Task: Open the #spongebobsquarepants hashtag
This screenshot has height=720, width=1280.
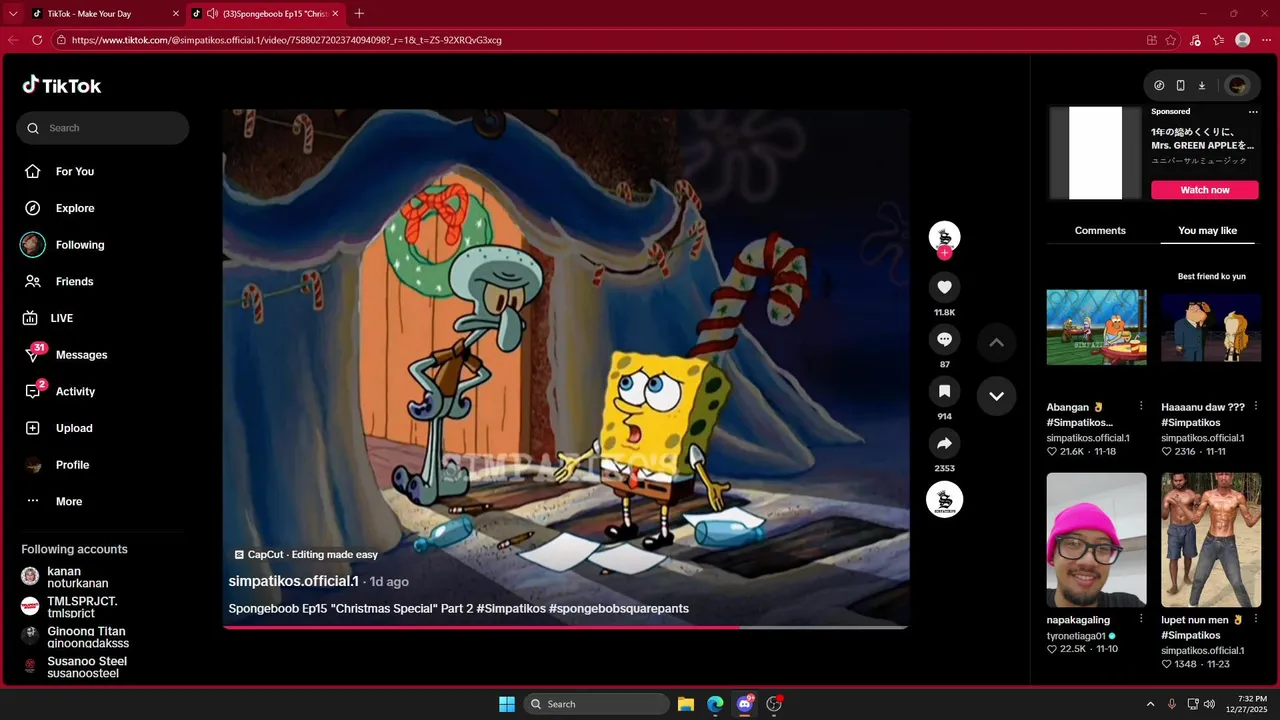Action: pyautogui.click(x=619, y=608)
